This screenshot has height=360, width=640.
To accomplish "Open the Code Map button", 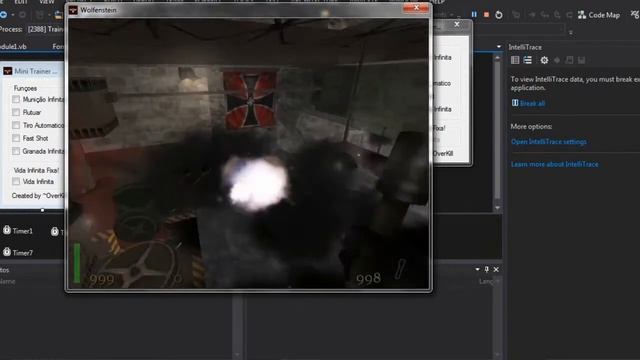I will [599, 15].
